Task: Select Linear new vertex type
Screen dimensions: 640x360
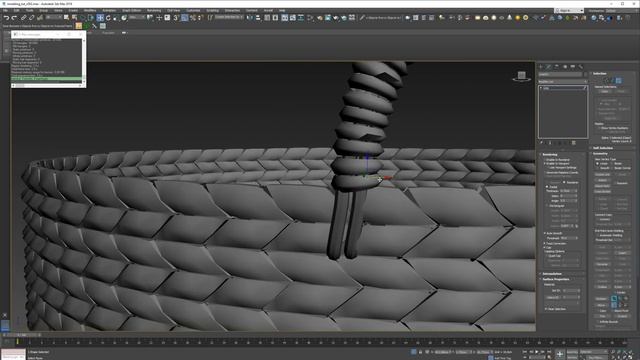Action: coord(598,164)
